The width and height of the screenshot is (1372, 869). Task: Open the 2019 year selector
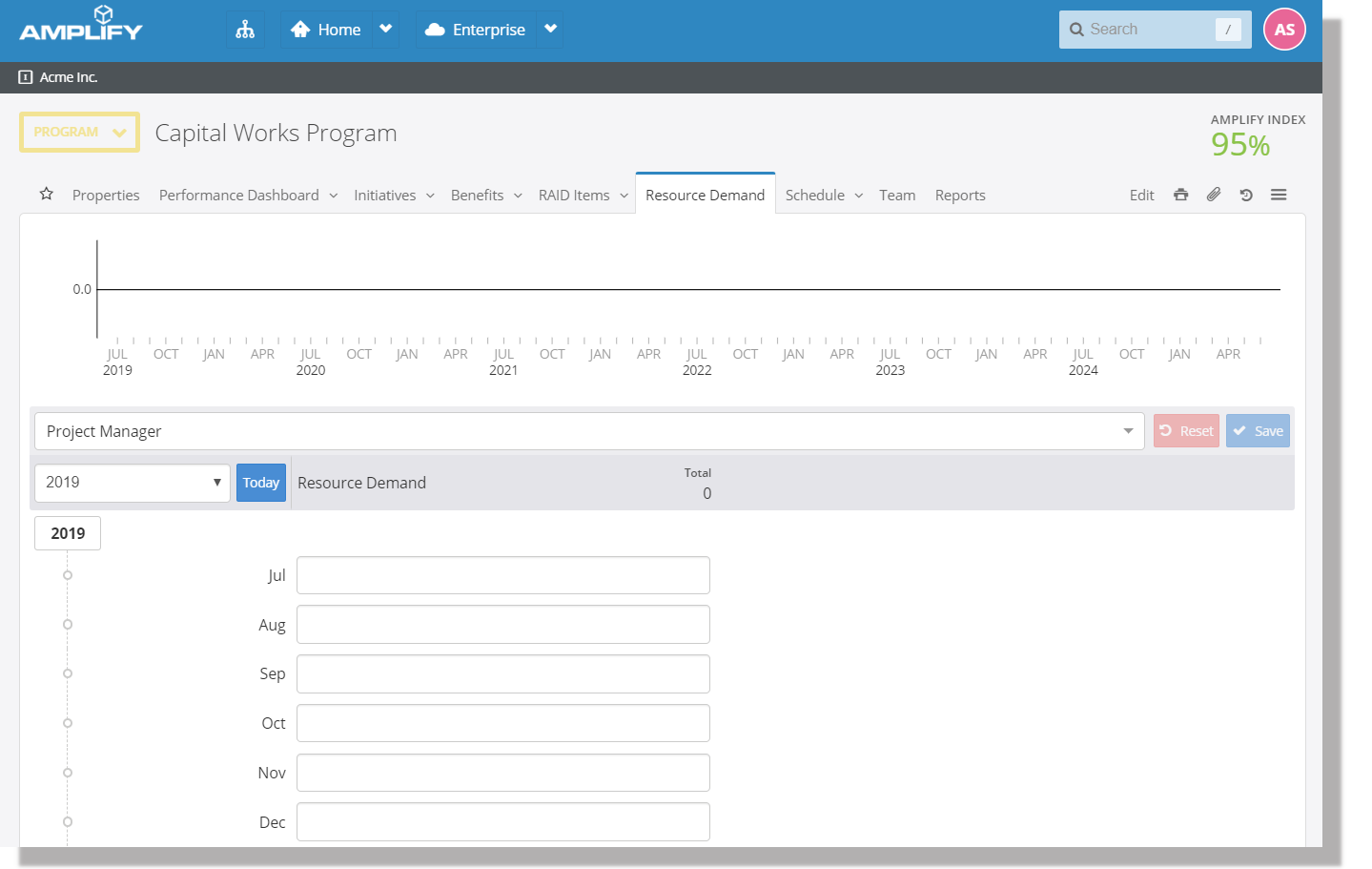coord(132,483)
